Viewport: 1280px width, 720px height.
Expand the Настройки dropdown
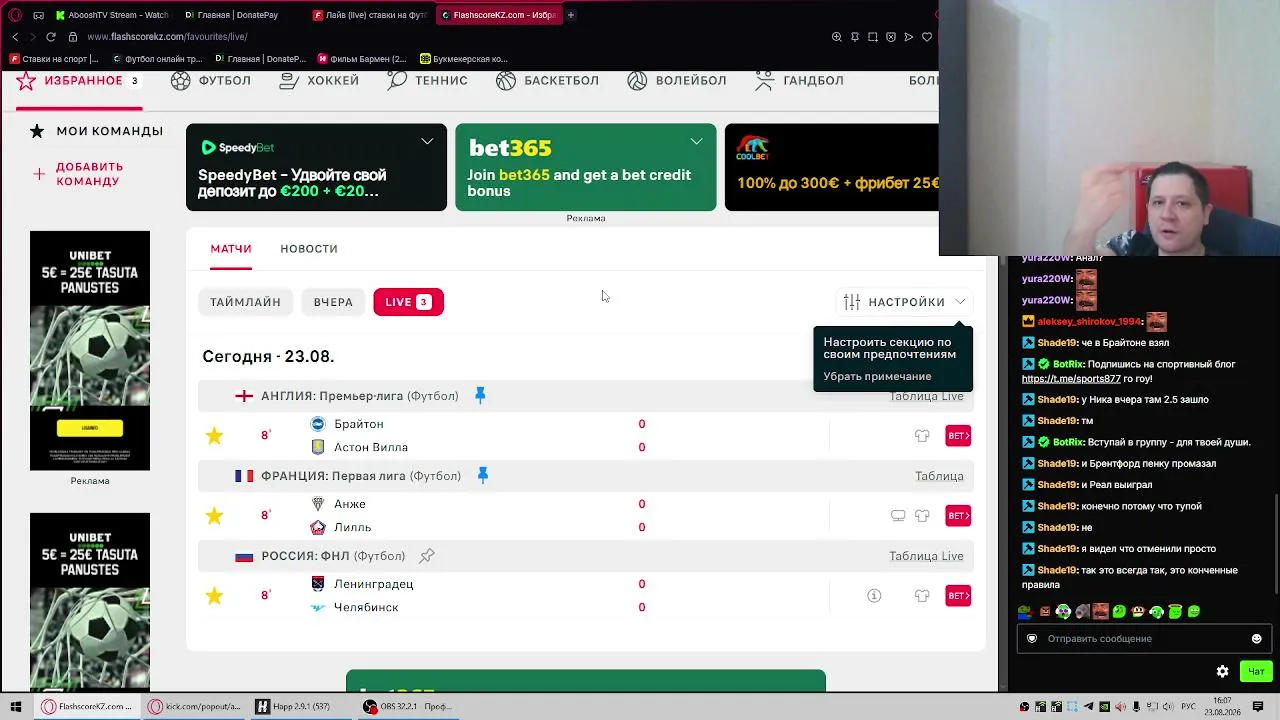pyautogui.click(x=906, y=302)
